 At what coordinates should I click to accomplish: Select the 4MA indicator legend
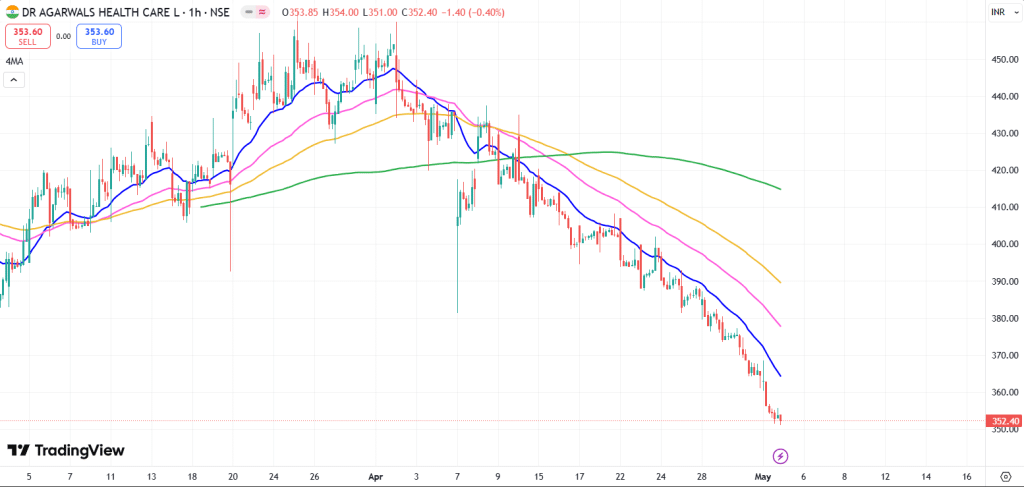pyautogui.click(x=14, y=61)
